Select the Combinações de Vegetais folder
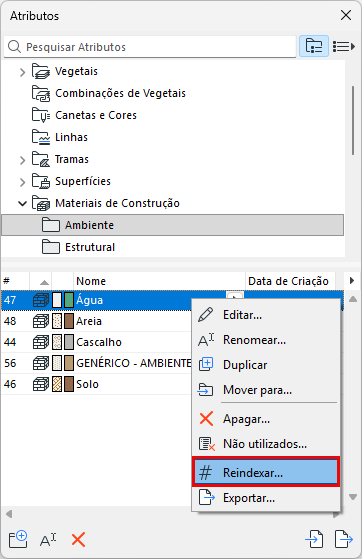Viewport: 362px width, 559px height. (109, 93)
